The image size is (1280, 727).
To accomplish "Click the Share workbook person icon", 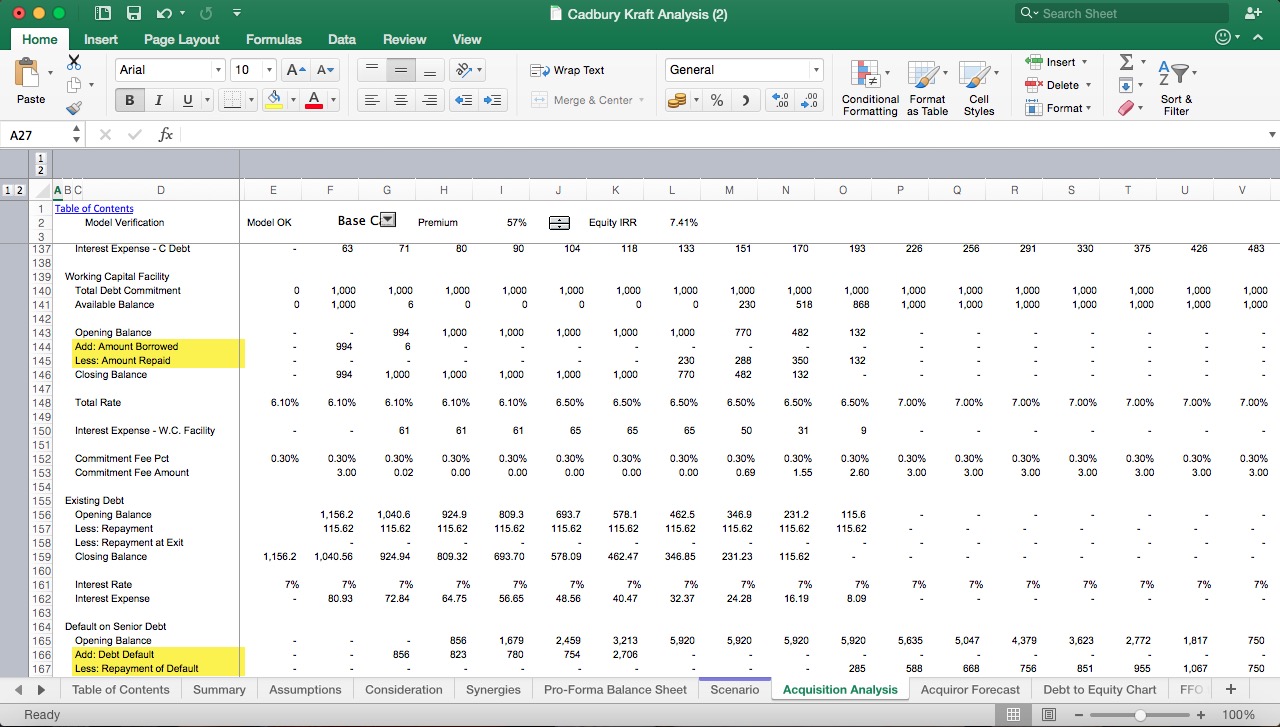I will click(1253, 14).
